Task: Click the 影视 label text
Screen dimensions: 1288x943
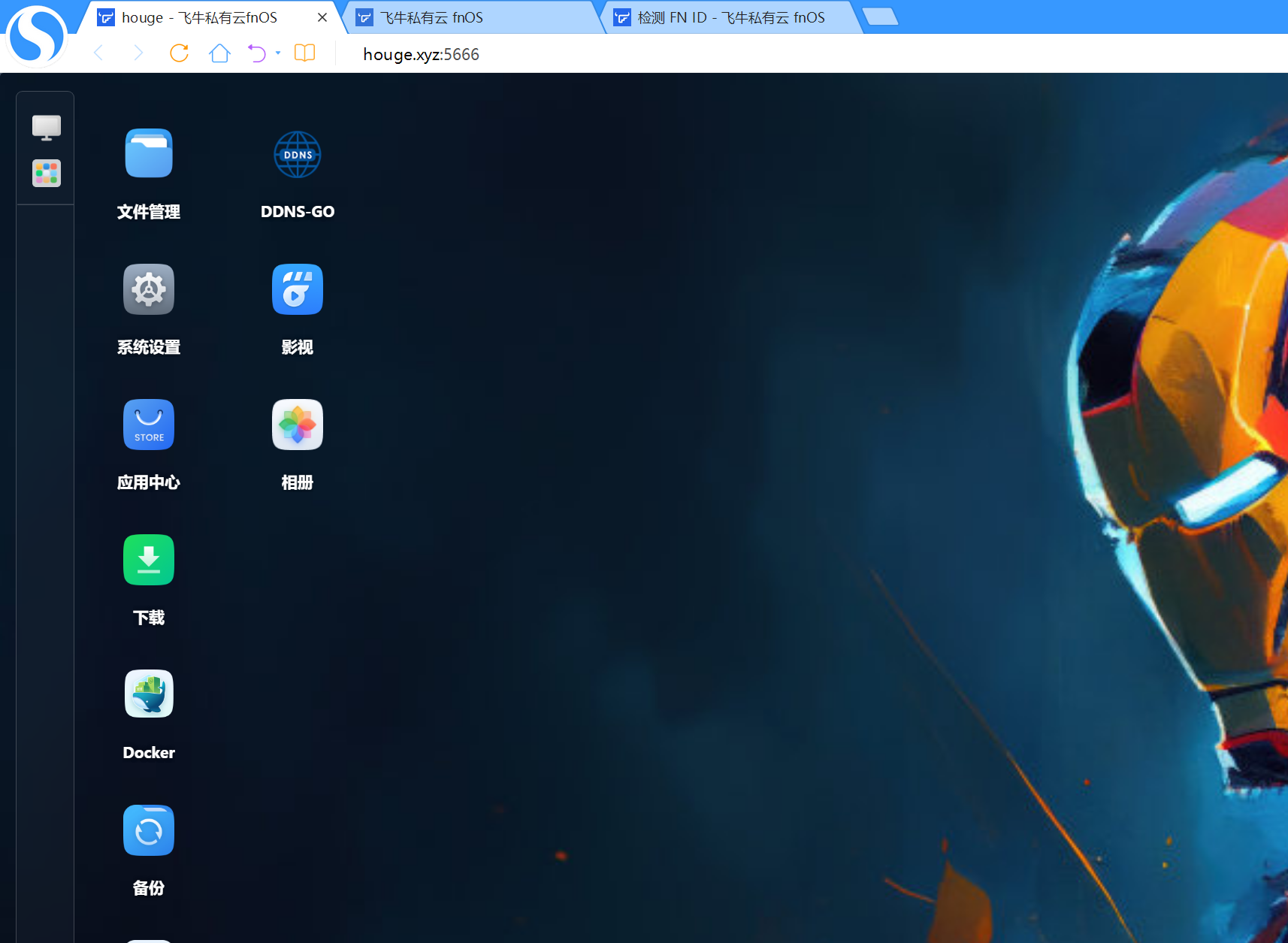Action: pyautogui.click(x=298, y=347)
